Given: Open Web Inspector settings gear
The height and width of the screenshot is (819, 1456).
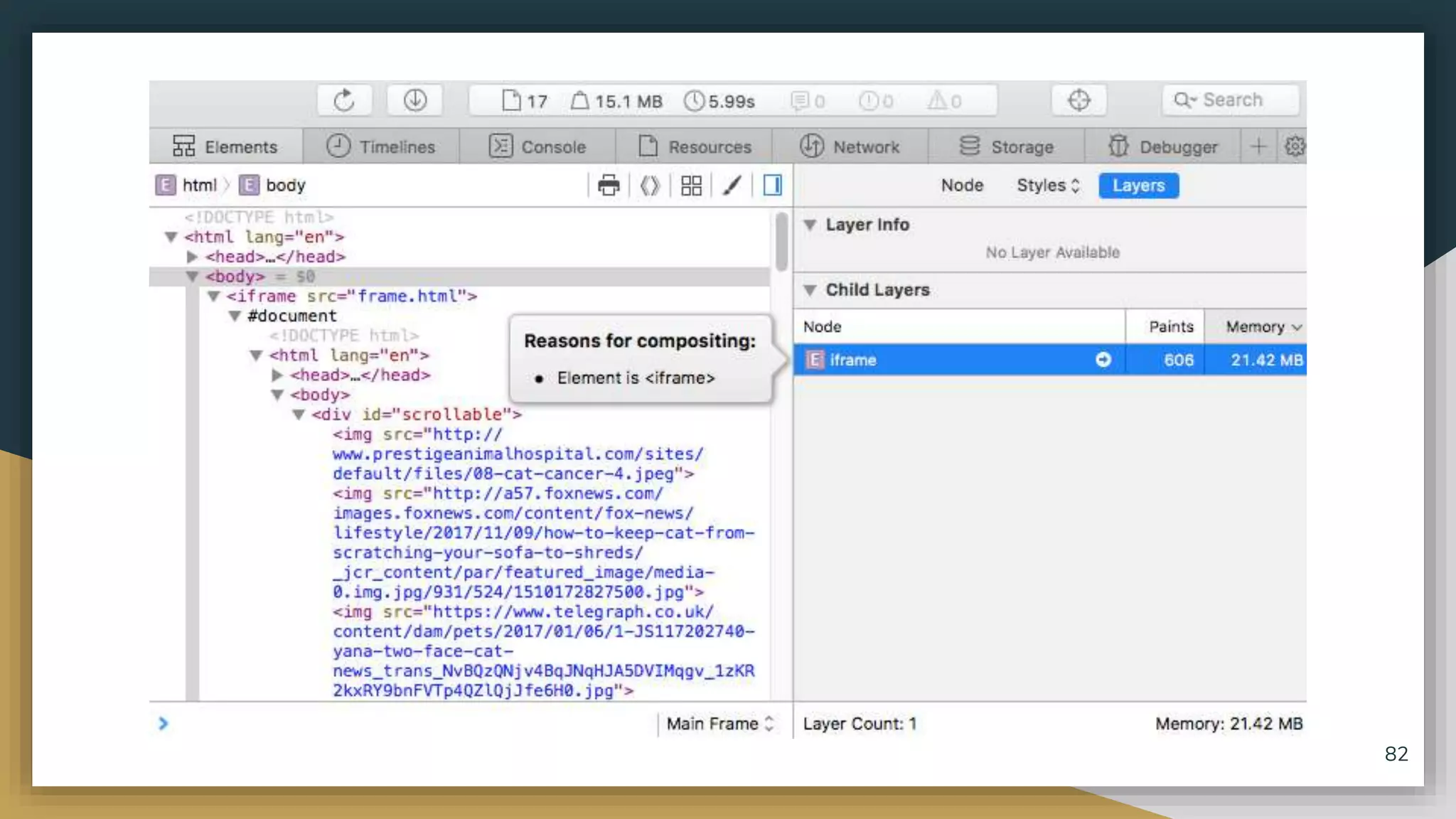Looking at the screenshot, I should click(x=1295, y=146).
